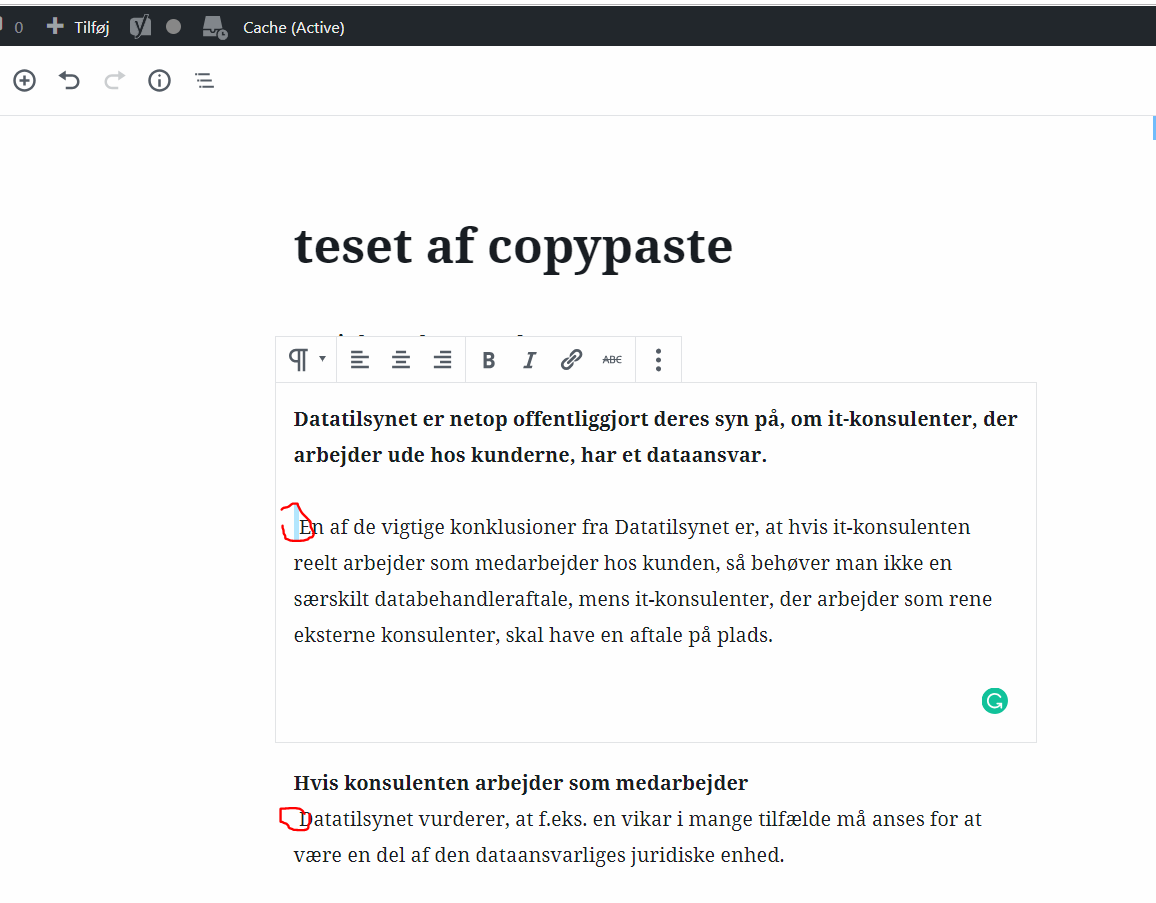Click the cache plugin icon in admin bar

point(213,27)
